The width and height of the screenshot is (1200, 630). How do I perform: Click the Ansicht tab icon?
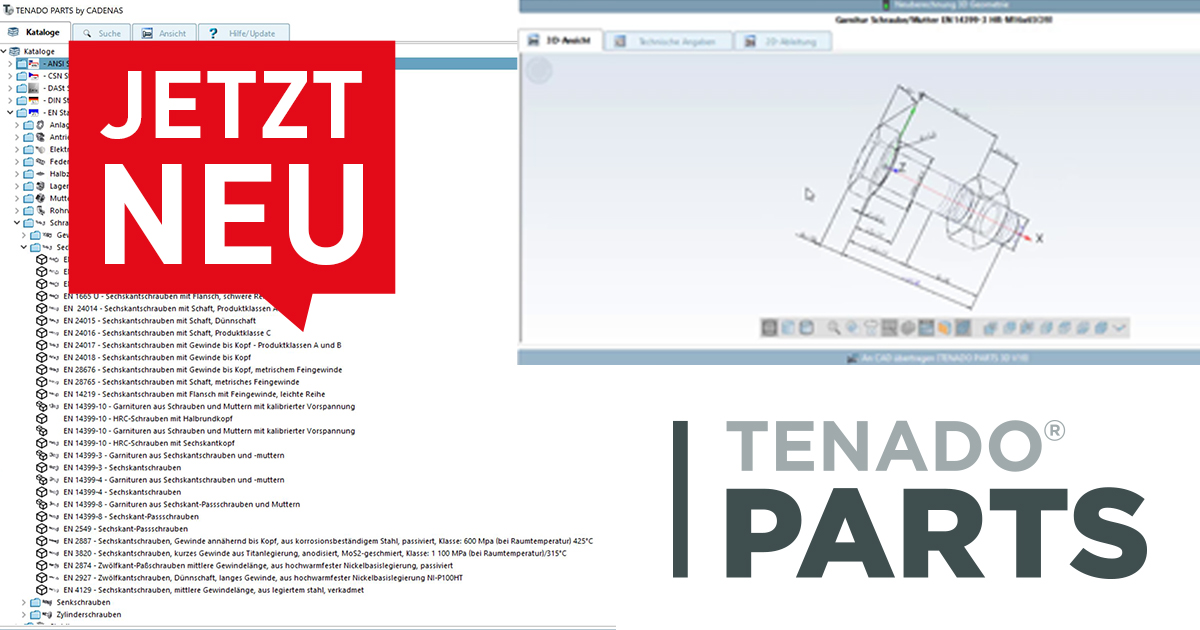click(x=148, y=33)
